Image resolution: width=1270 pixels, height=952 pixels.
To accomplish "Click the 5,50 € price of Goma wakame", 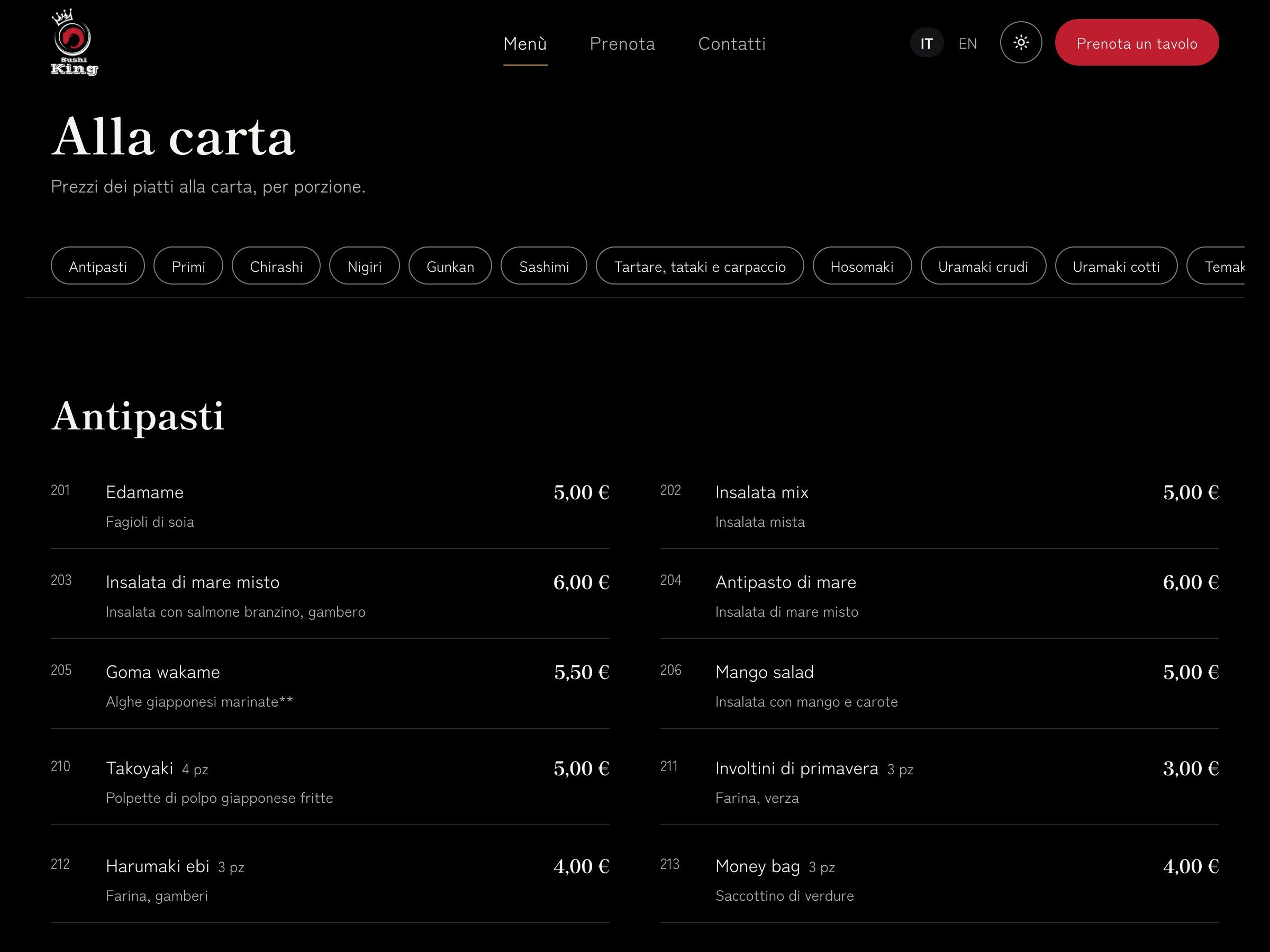I will click(582, 672).
